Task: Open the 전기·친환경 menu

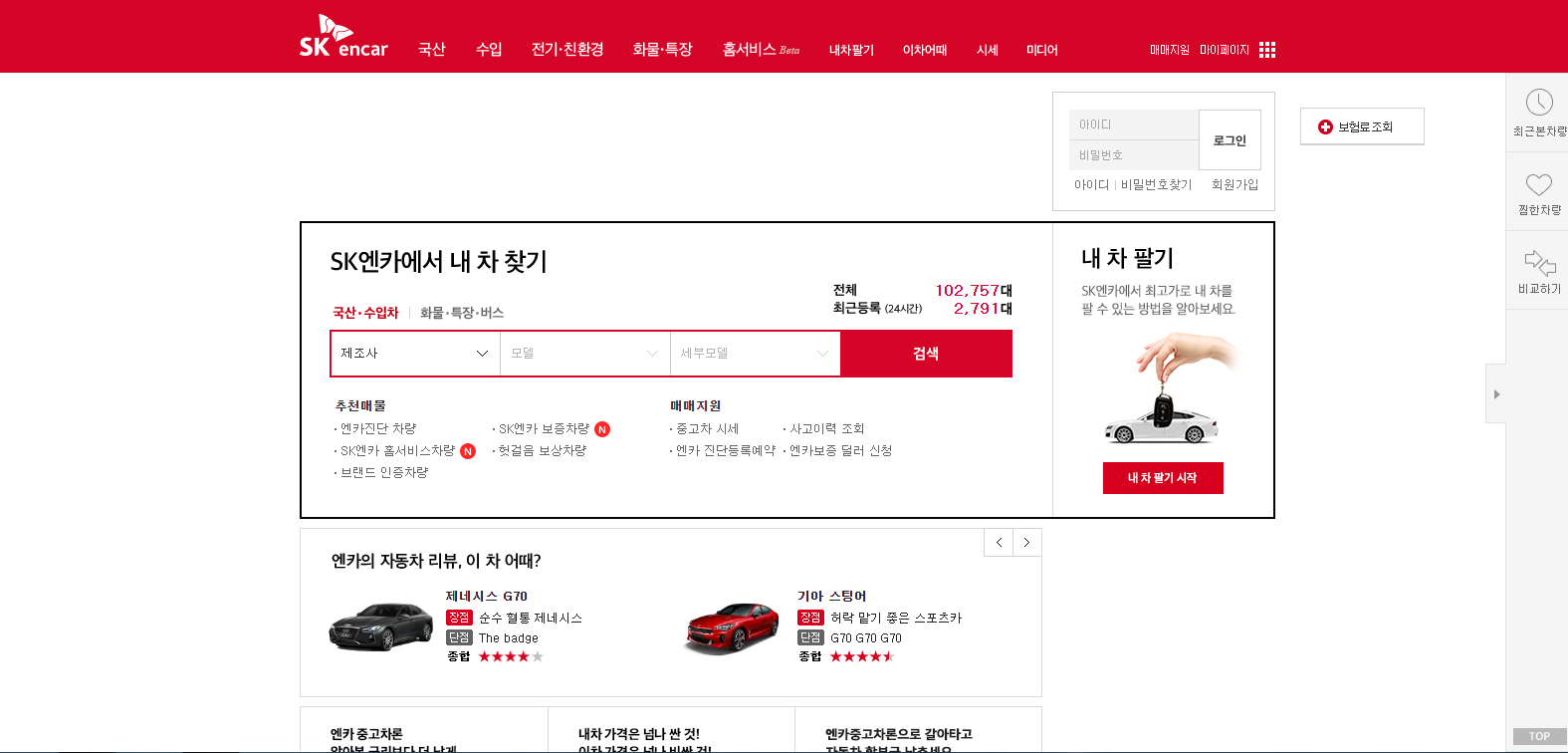Action: click(567, 49)
